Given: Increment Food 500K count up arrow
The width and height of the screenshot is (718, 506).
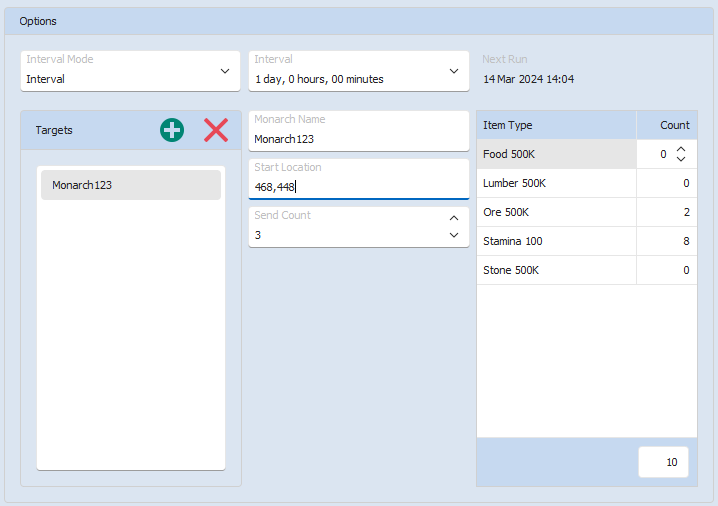Looking at the screenshot, I should tap(681, 149).
